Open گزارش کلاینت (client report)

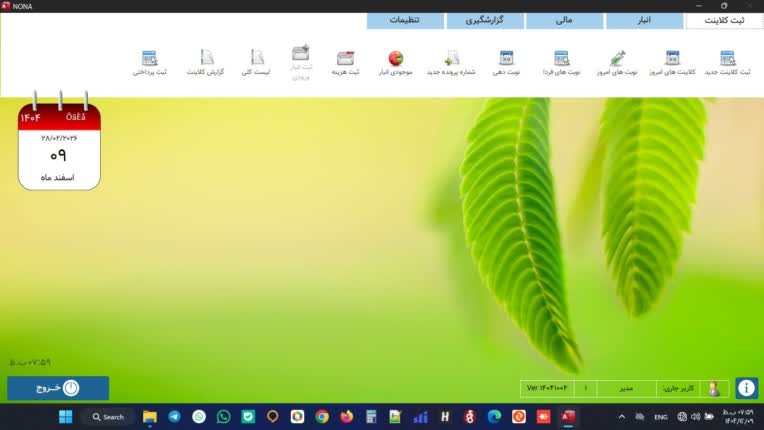coord(206,62)
